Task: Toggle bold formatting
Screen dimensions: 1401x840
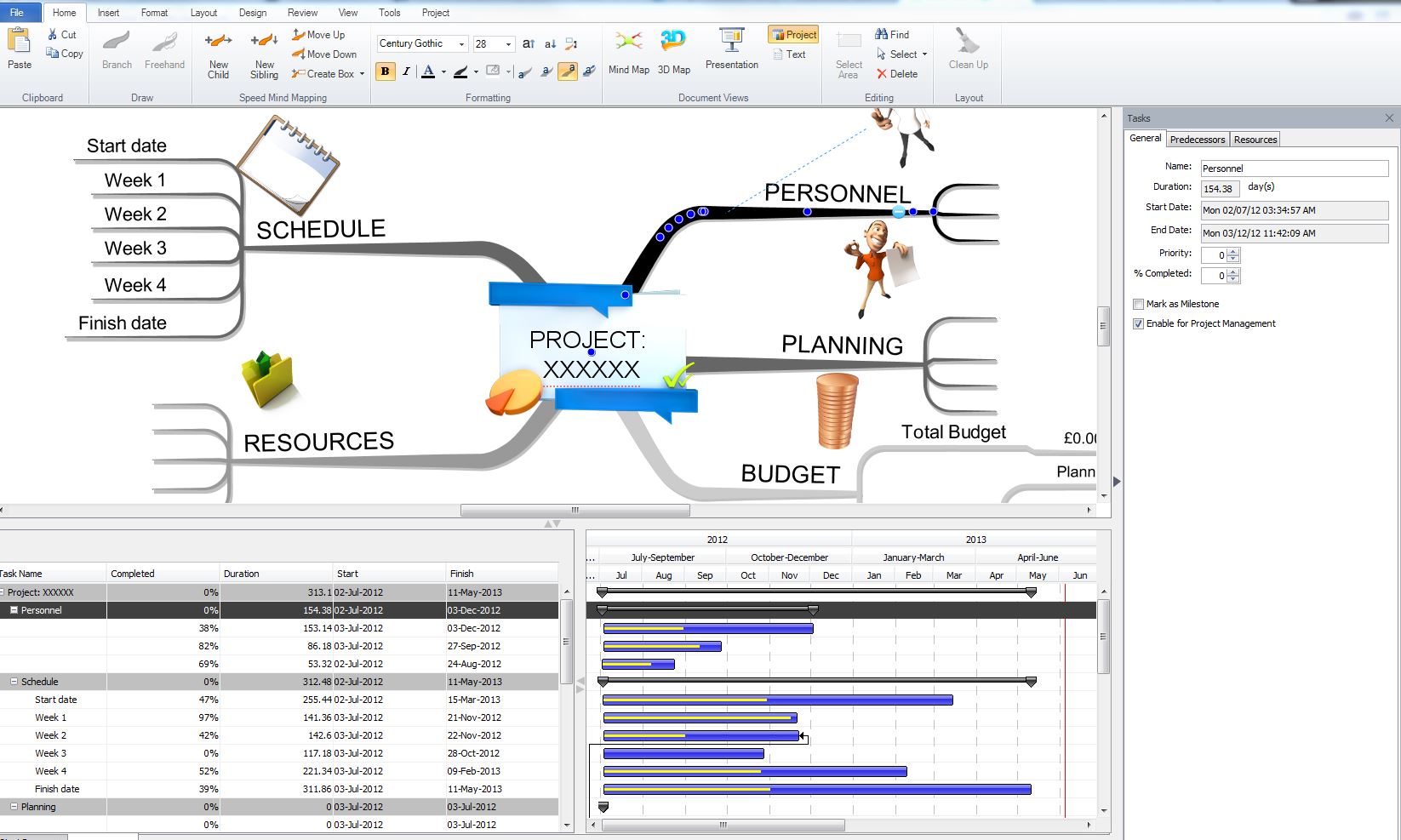Action: click(x=385, y=71)
